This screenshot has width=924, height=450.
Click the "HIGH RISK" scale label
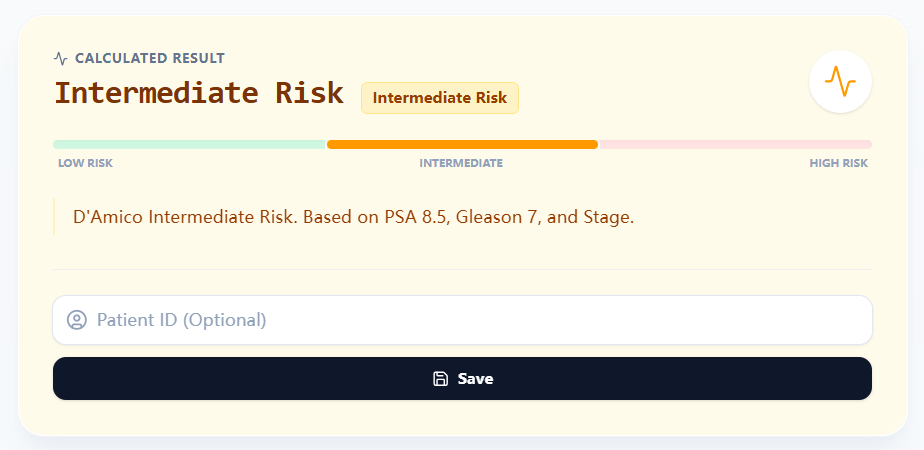pyautogui.click(x=838, y=163)
